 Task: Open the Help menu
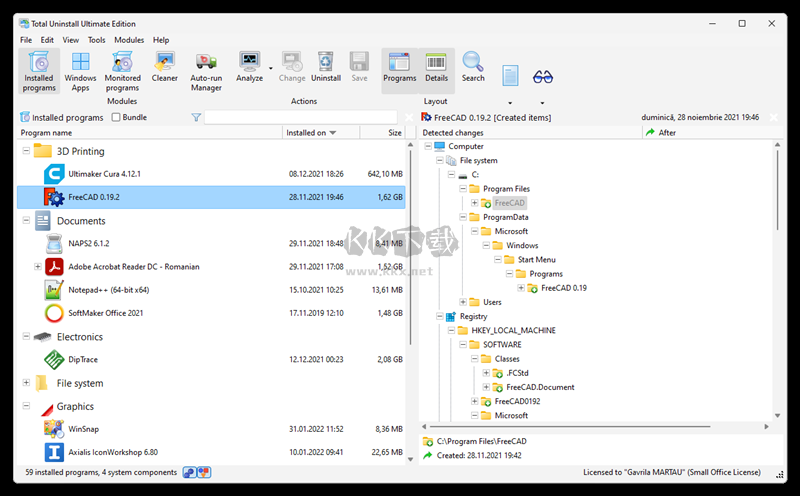[x=161, y=40]
